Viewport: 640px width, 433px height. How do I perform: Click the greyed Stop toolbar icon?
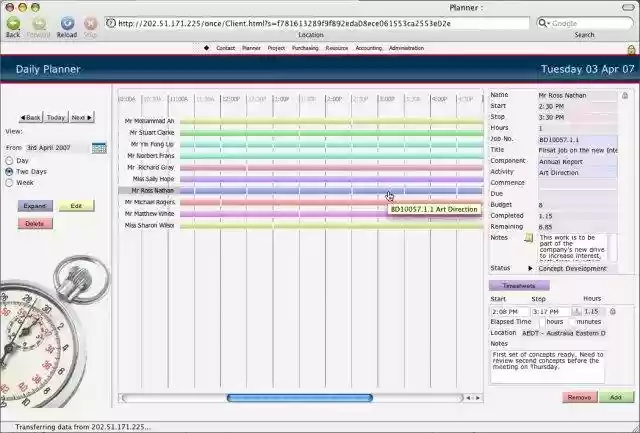tap(90, 23)
